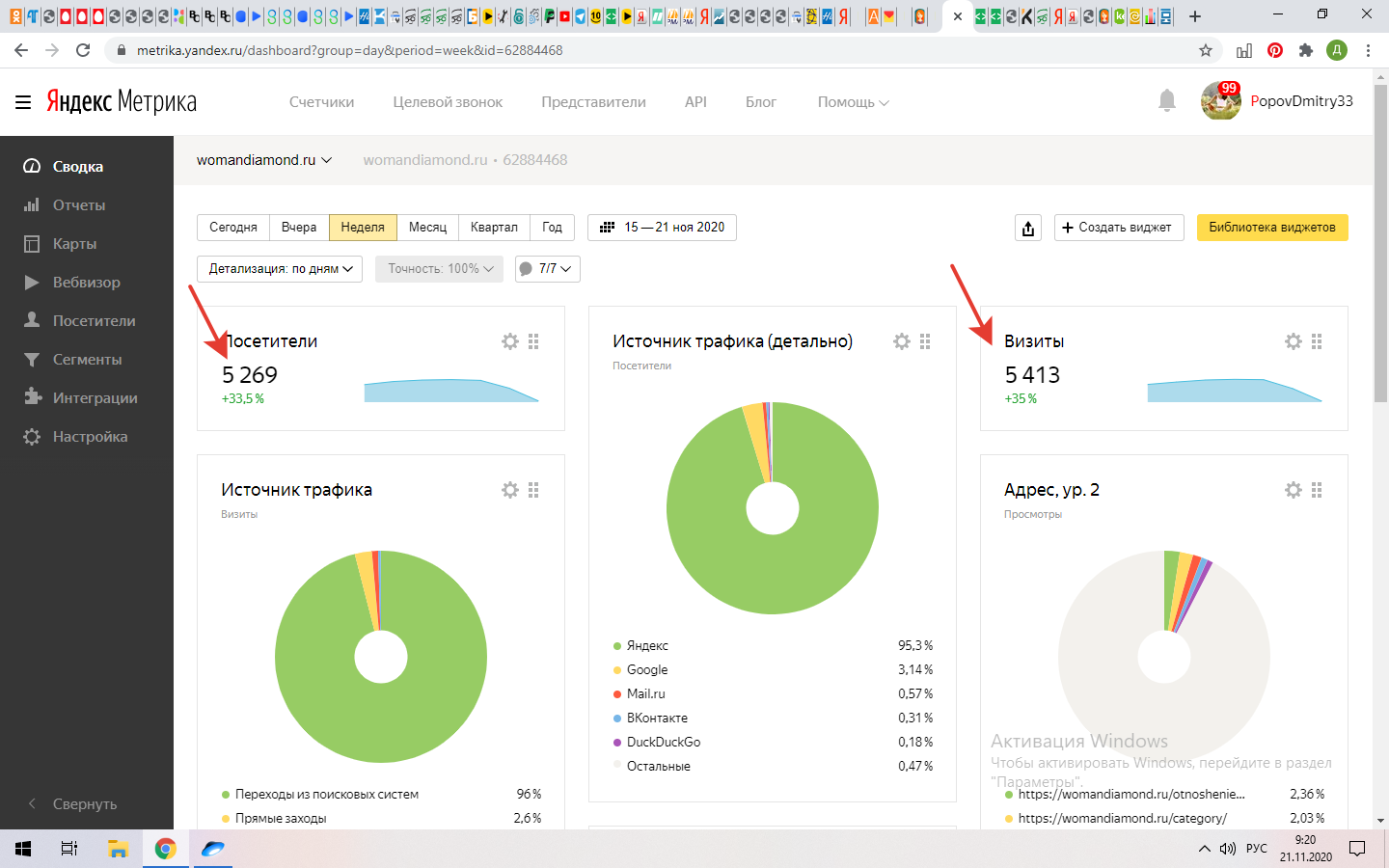Switch period to Год
Image resolution: width=1389 pixels, height=868 pixels.
pyautogui.click(x=552, y=228)
